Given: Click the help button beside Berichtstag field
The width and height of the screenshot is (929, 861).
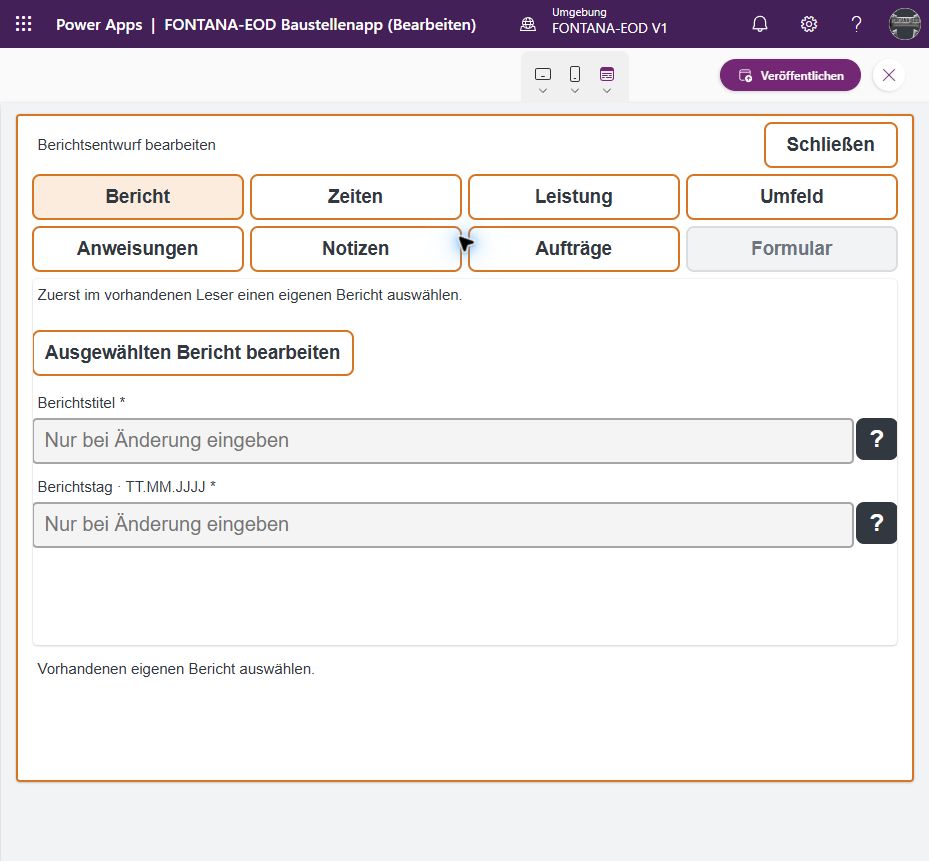Looking at the screenshot, I should coord(876,523).
